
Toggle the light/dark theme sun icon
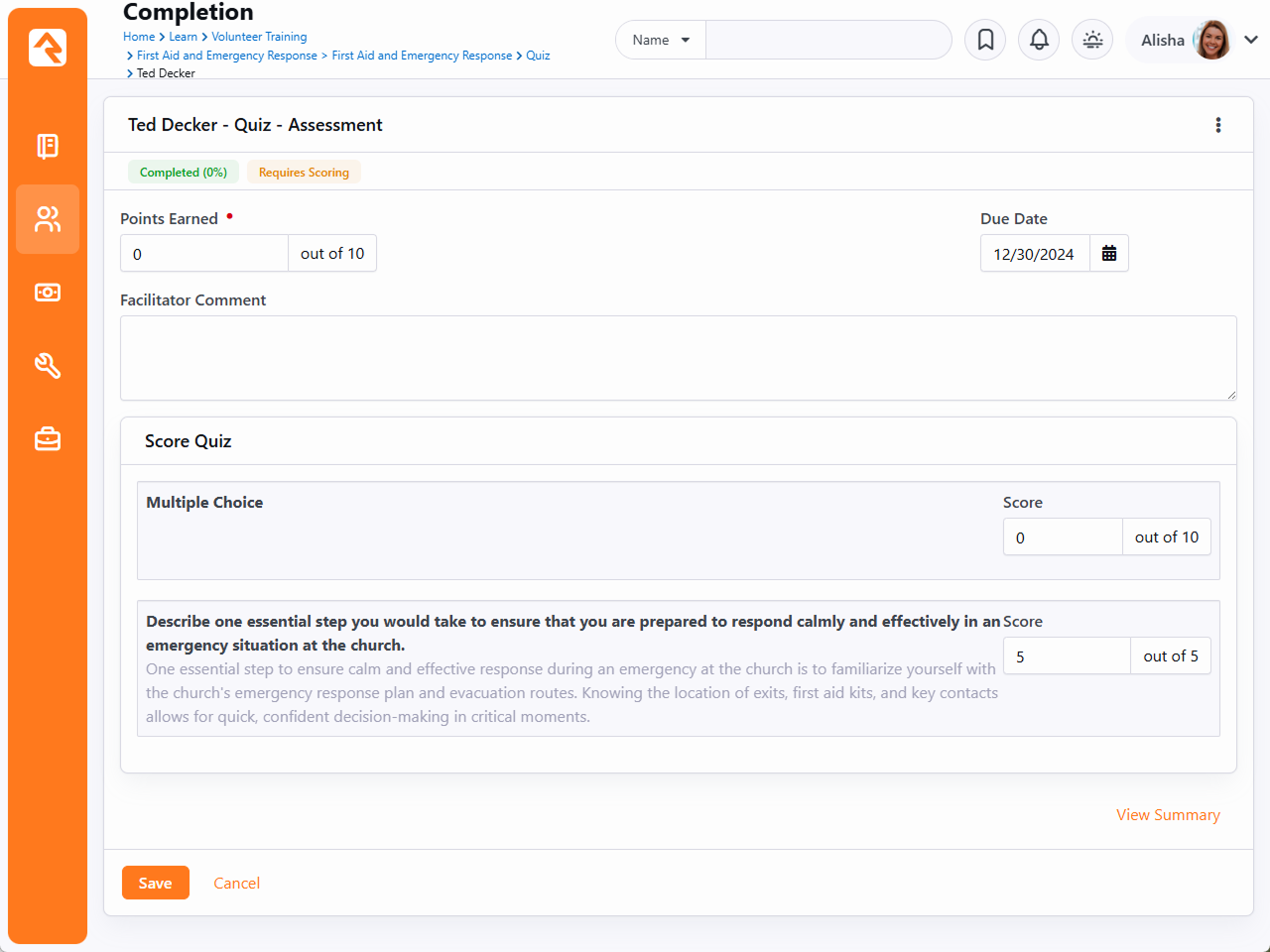point(1092,40)
